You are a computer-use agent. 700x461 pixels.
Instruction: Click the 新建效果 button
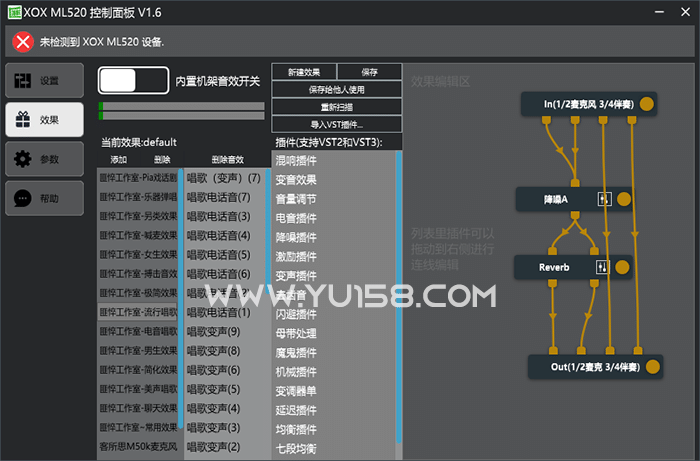pyautogui.click(x=304, y=72)
